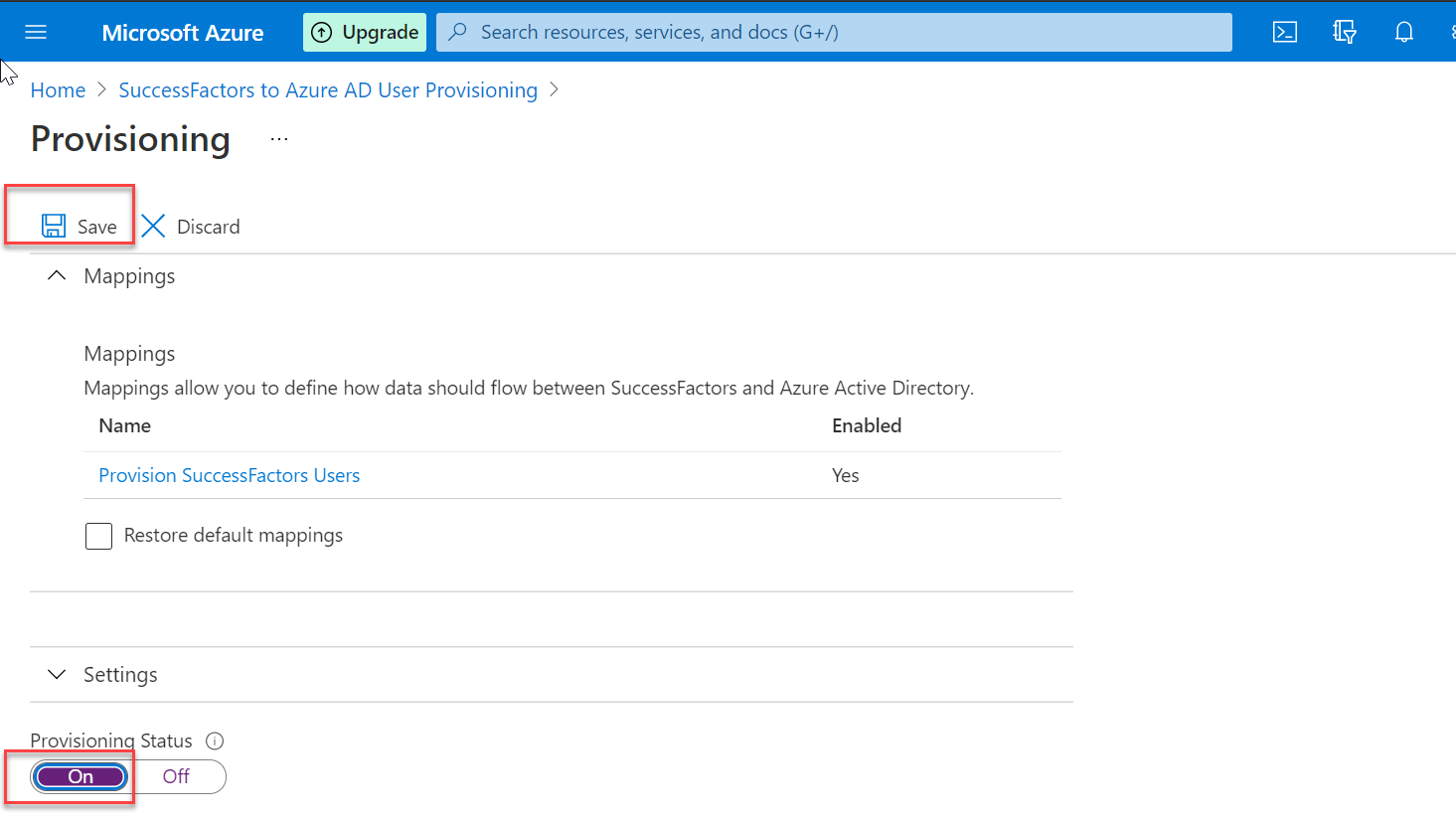
Task: Open Provisioning Status info tooltip icon
Action: pyautogui.click(x=214, y=740)
